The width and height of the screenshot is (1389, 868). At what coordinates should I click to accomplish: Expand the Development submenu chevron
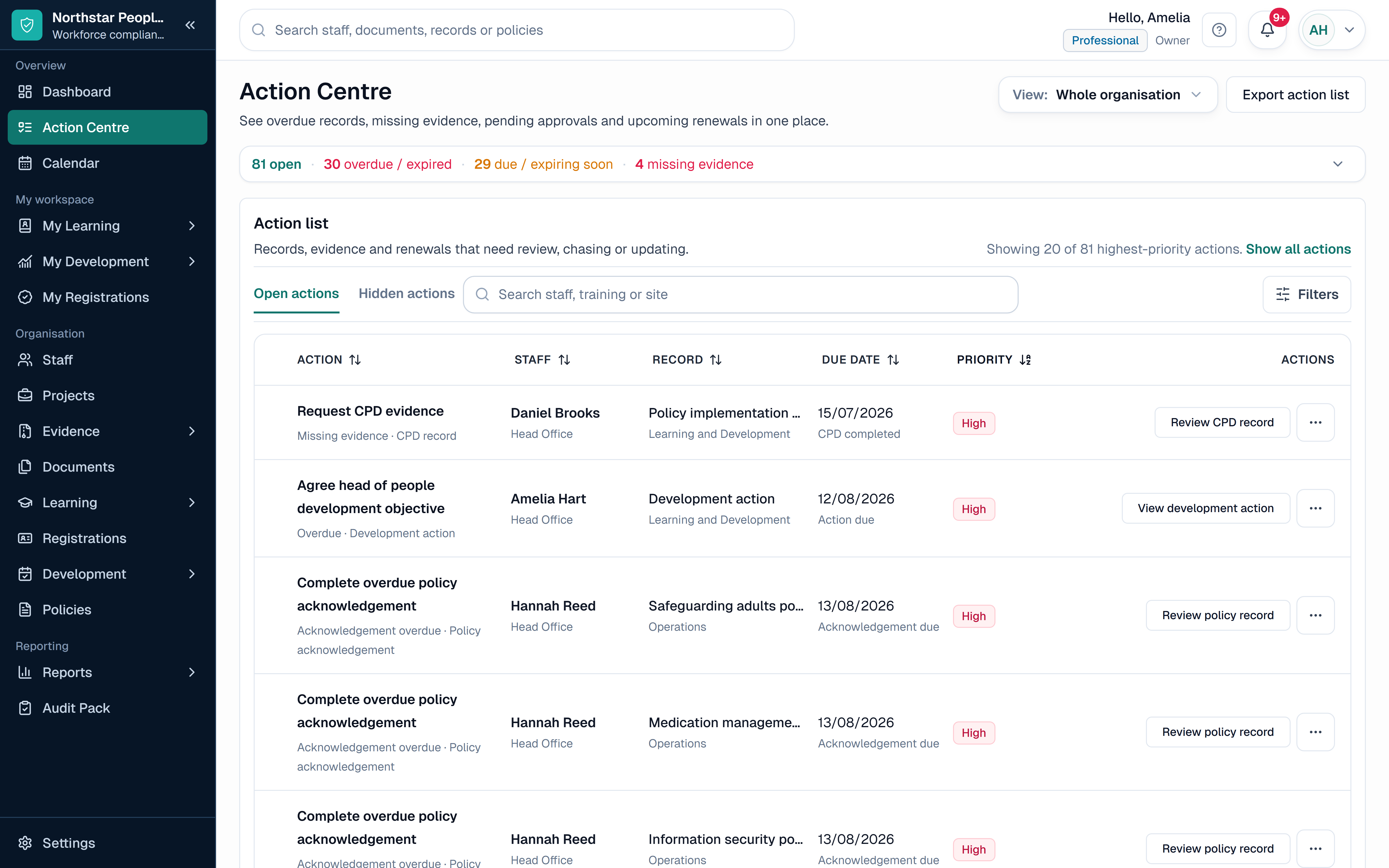(192, 574)
